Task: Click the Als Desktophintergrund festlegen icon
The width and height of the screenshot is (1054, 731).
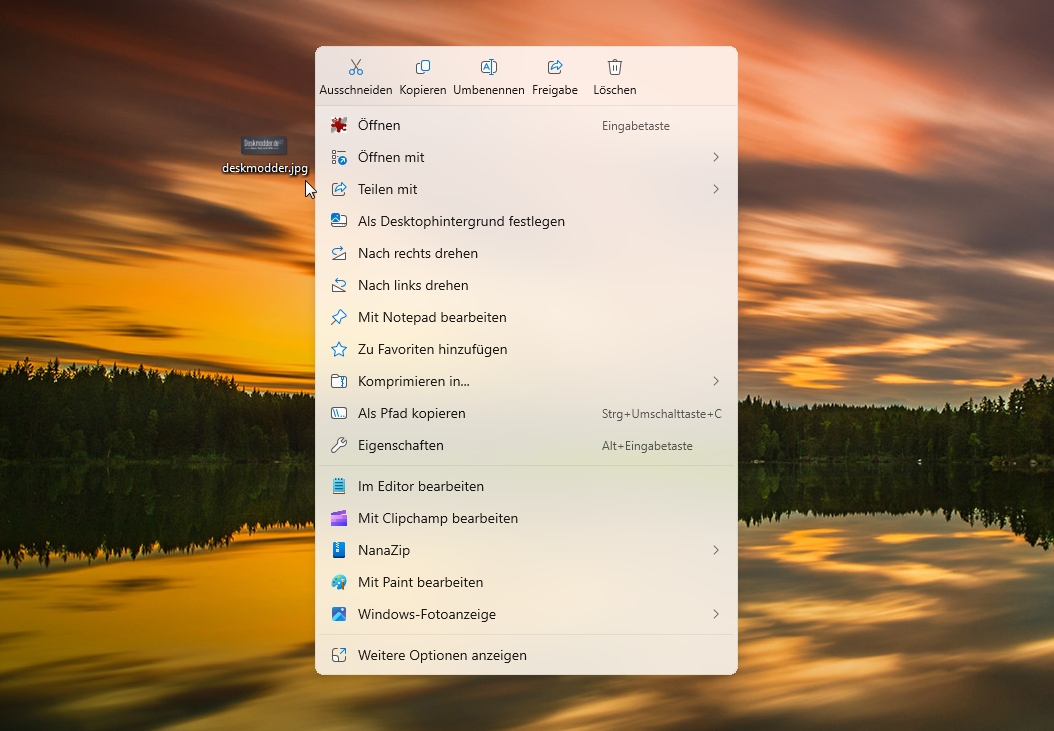Action: (339, 221)
